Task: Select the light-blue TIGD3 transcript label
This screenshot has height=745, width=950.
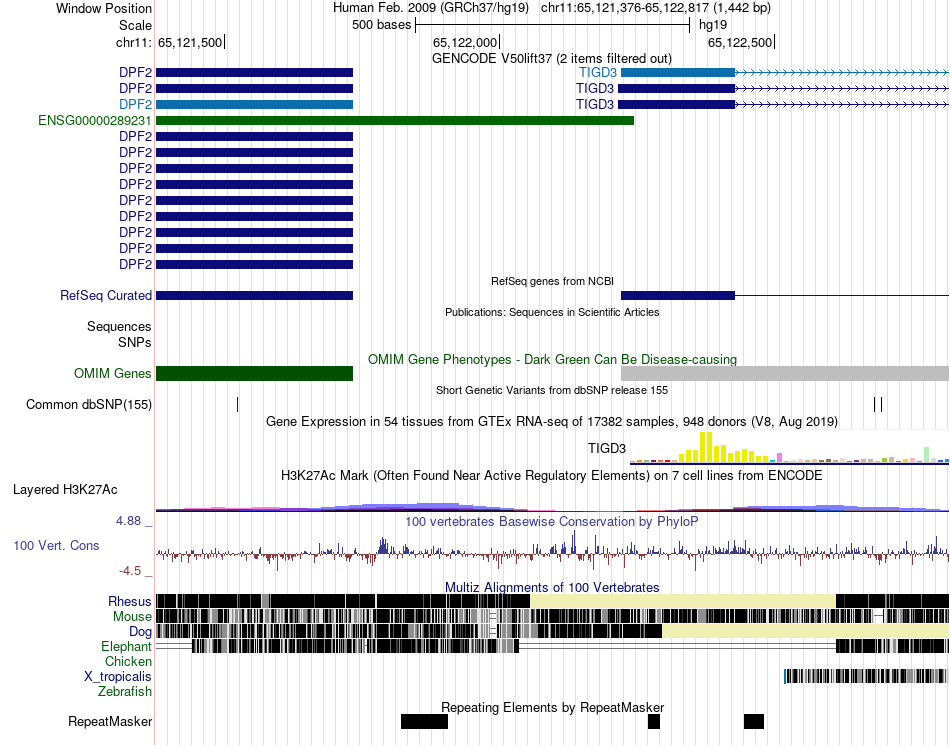Action: click(x=597, y=73)
